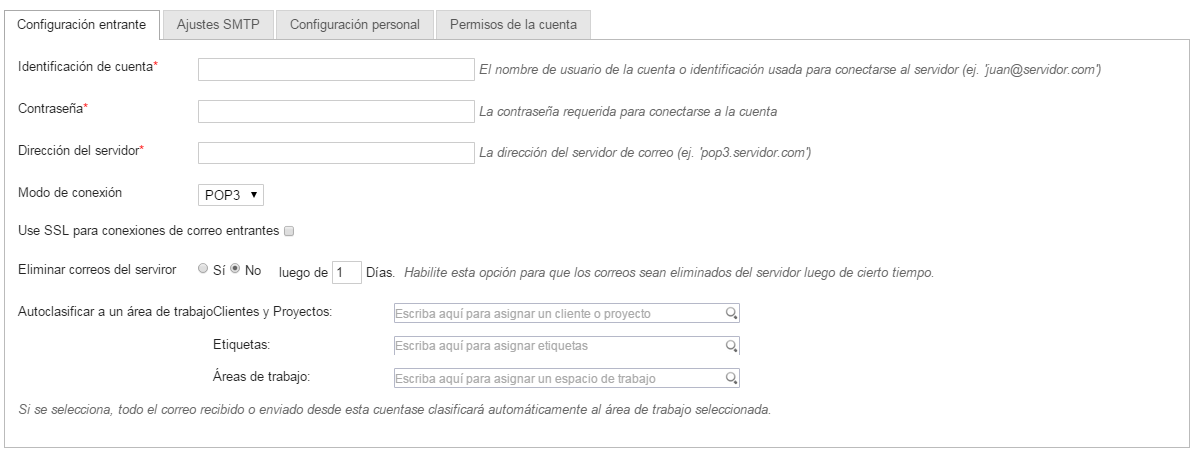Open the Modo de conexión POP3 dropdown

point(231,194)
